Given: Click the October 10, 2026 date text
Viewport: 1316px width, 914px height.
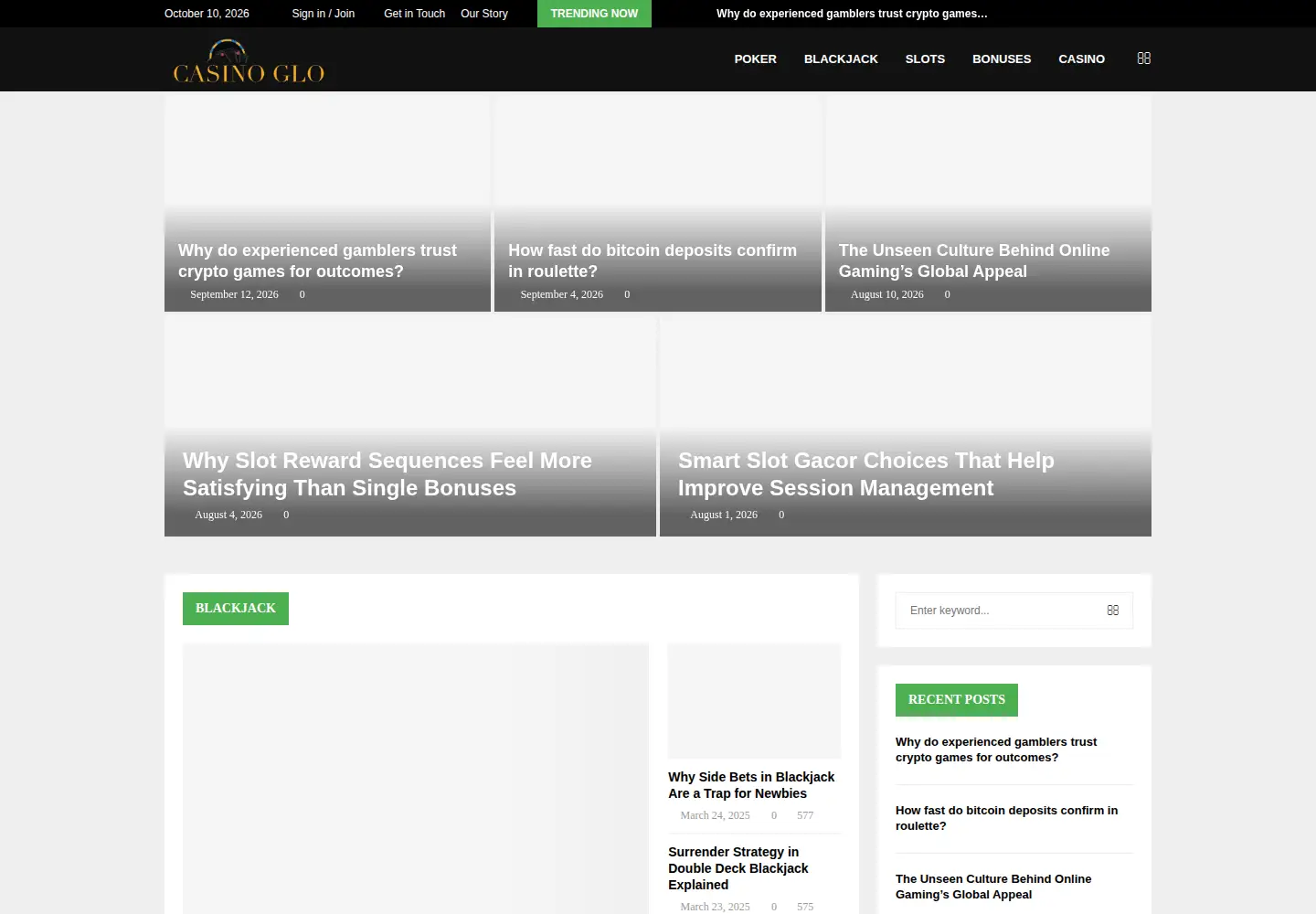Looking at the screenshot, I should point(207,14).
